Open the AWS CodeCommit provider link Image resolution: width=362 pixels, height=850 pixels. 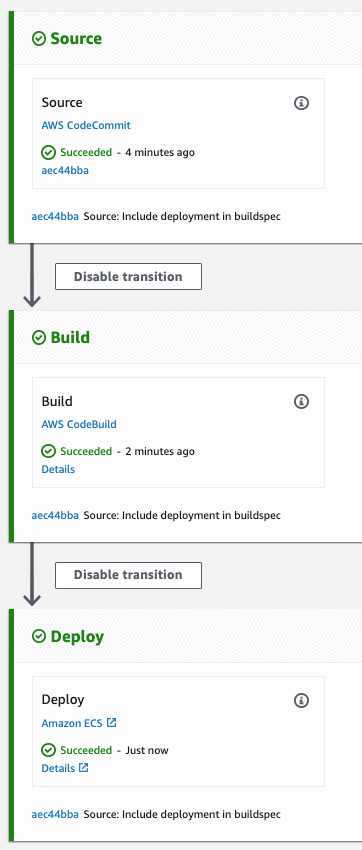pyautogui.click(x=86, y=125)
